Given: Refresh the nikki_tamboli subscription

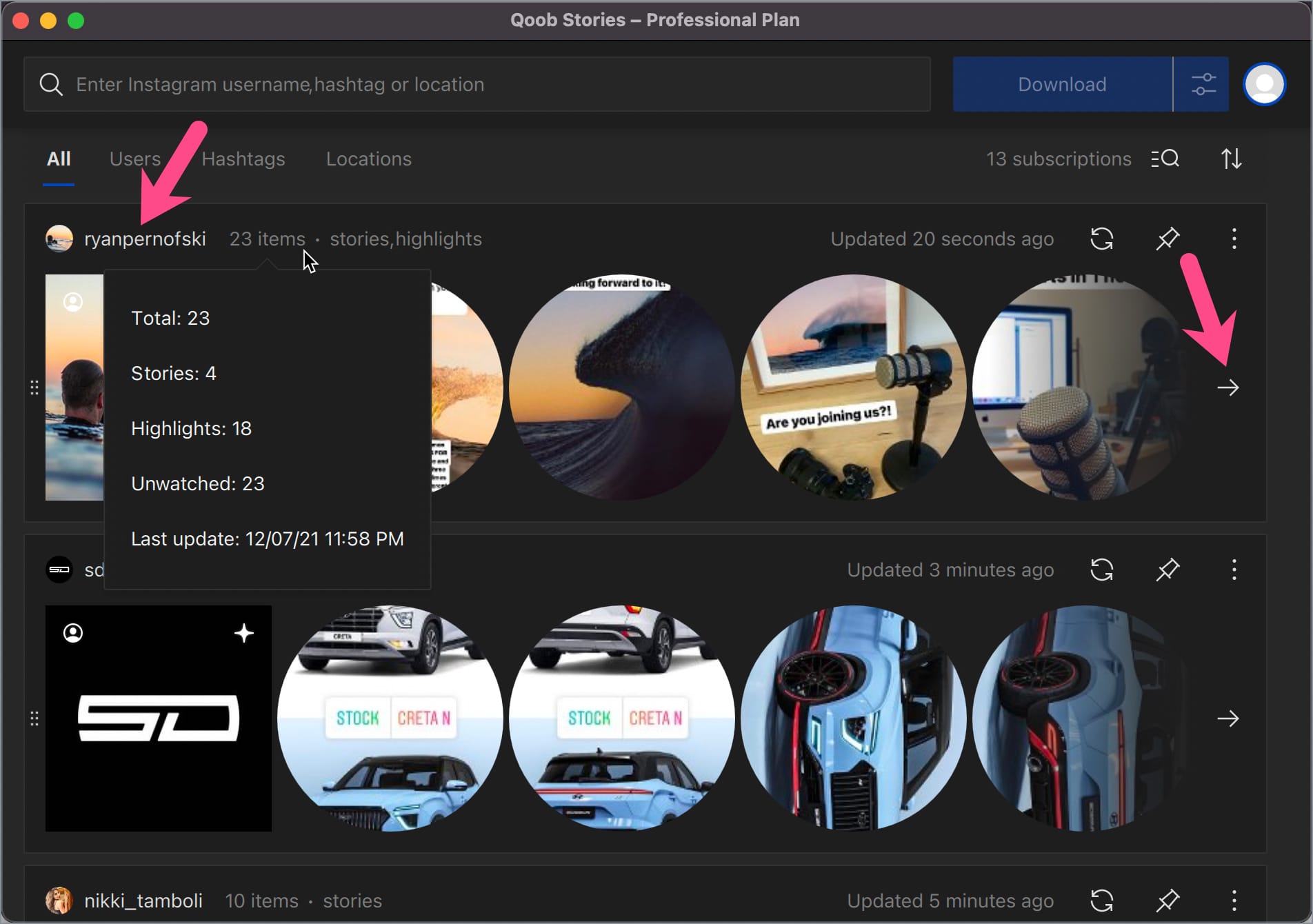Looking at the screenshot, I should point(1102,901).
